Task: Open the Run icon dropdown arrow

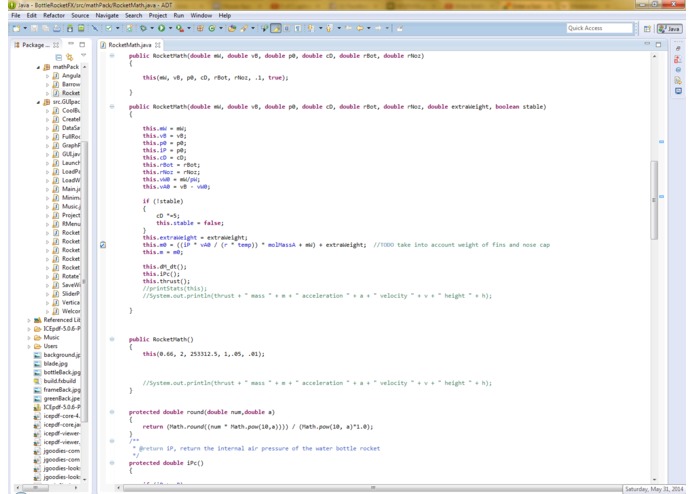Action: (x=170, y=28)
